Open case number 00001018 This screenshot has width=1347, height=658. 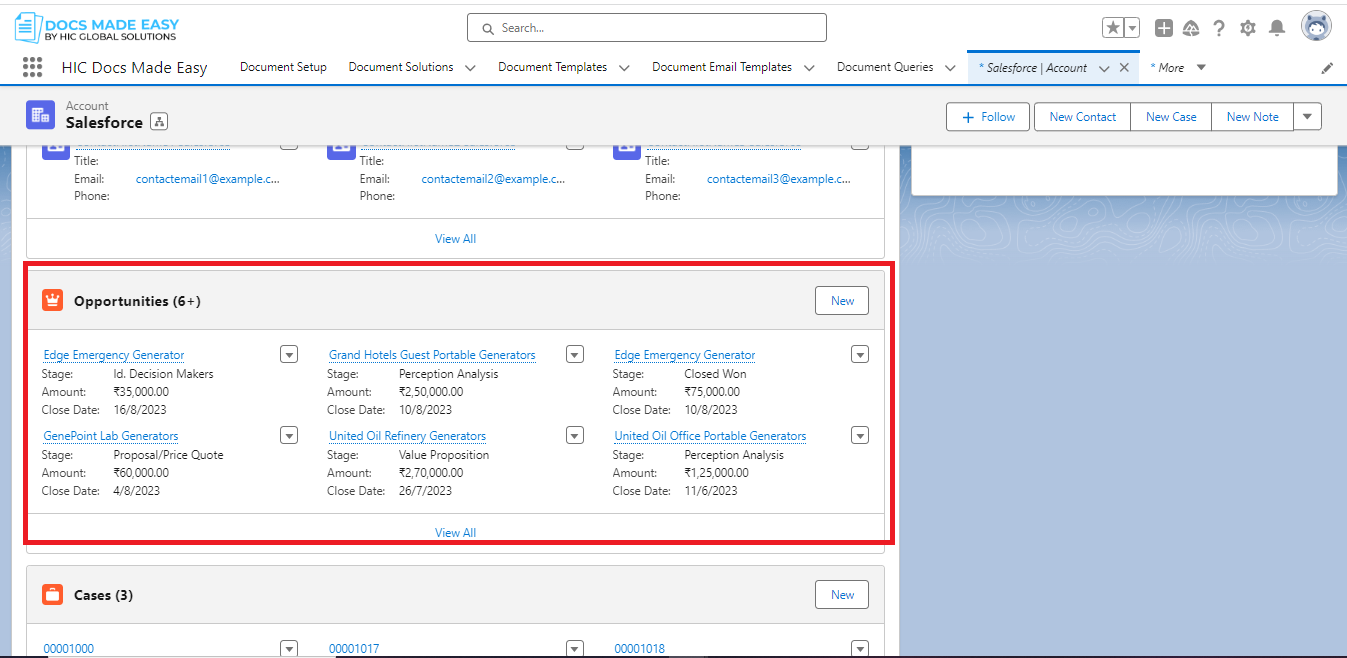tap(640, 649)
